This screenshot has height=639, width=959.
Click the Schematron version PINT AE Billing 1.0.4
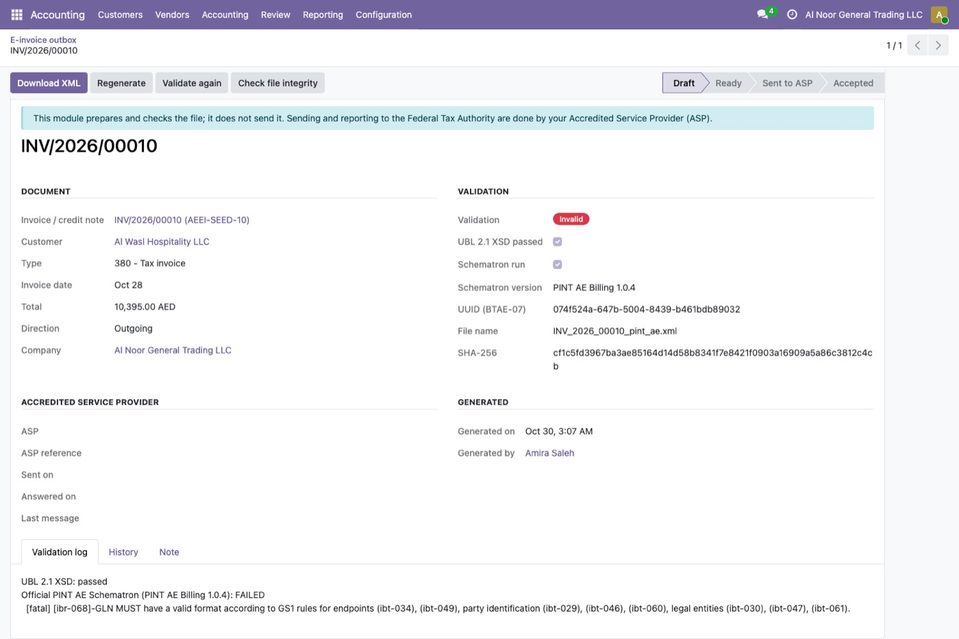[594, 287]
